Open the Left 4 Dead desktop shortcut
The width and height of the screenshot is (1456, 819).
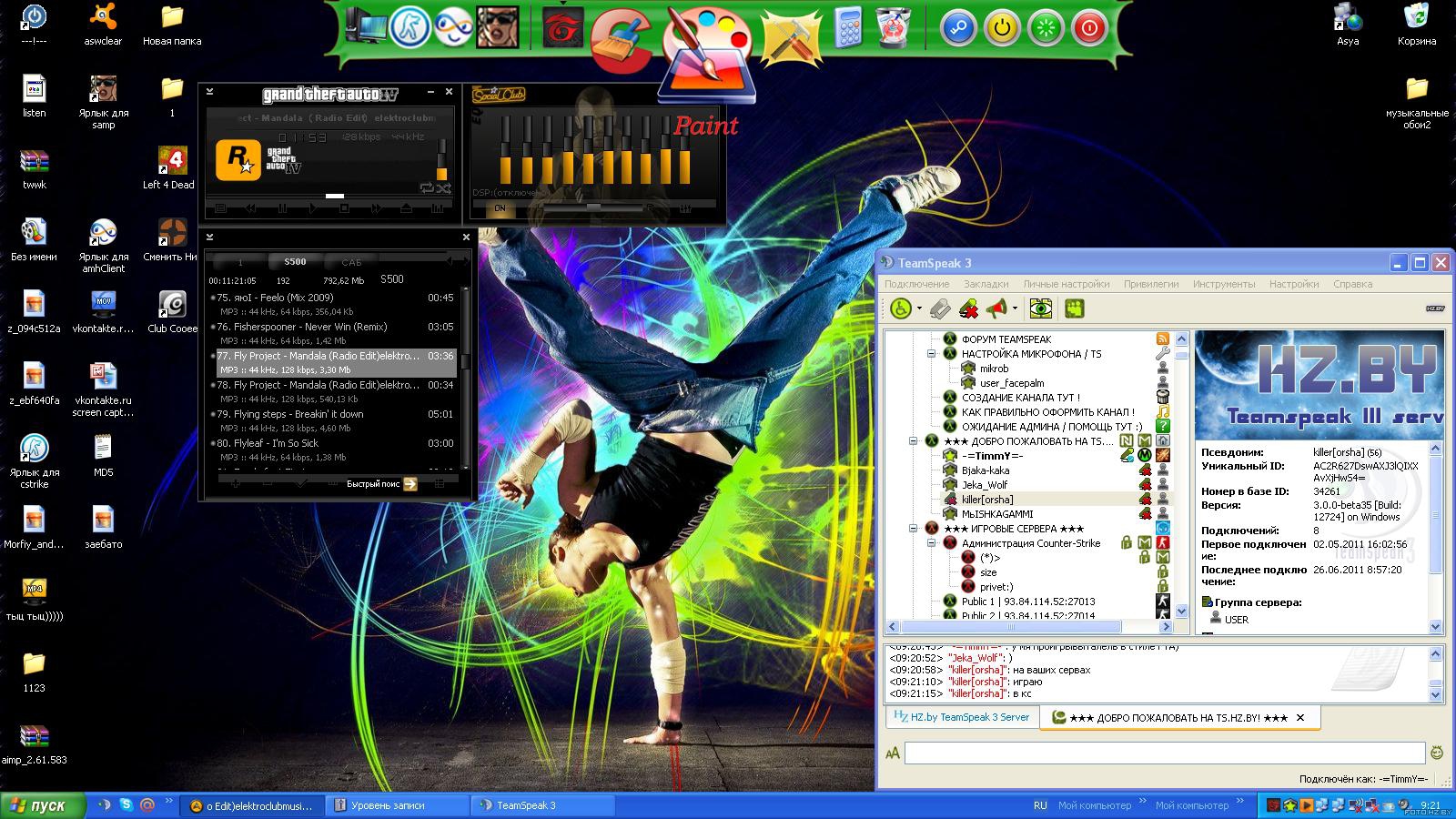[169, 168]
